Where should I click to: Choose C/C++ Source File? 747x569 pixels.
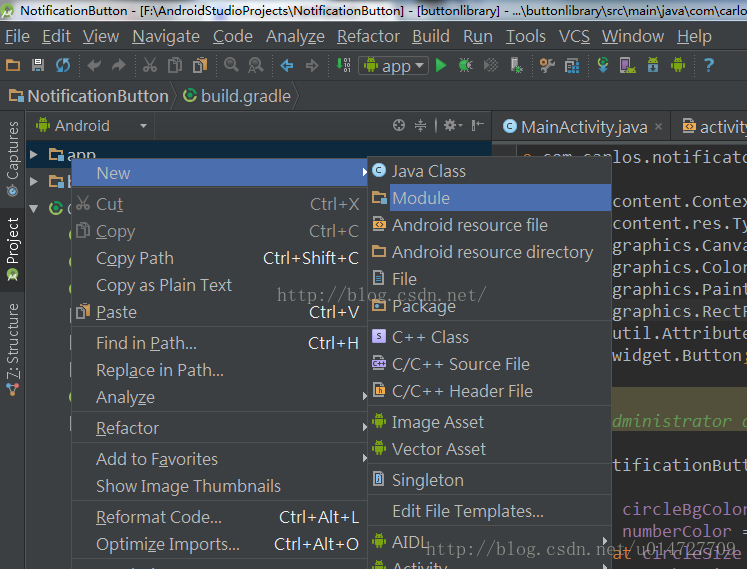point(490,364)
